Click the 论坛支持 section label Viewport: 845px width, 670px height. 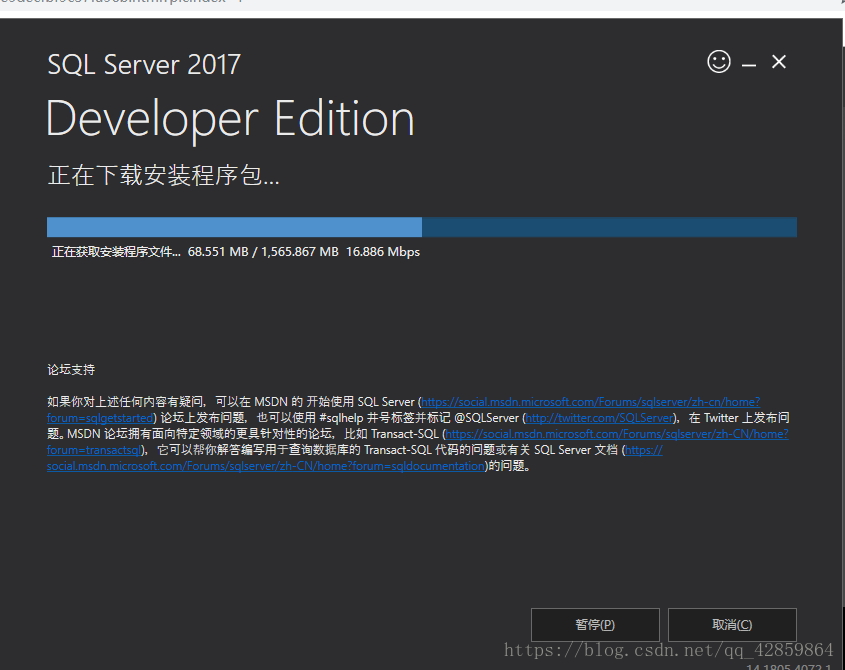pos(70,369)
